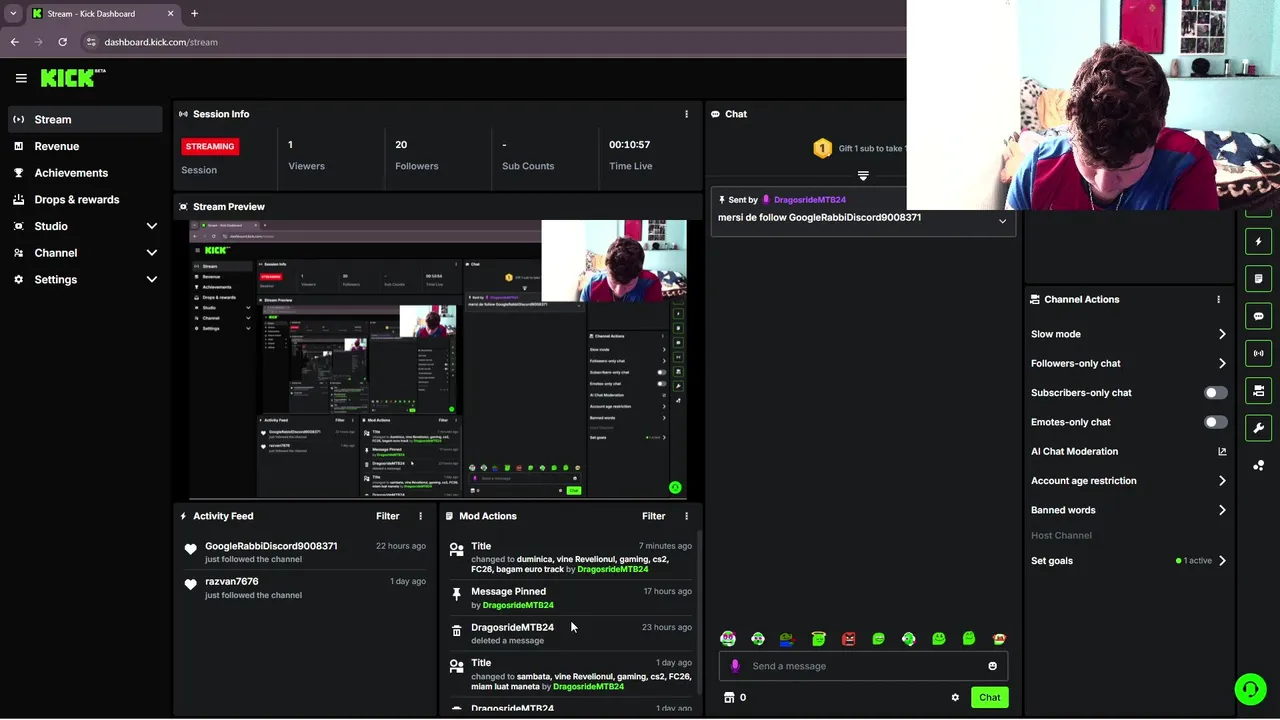Click the browser back arrow

[14, 42]
